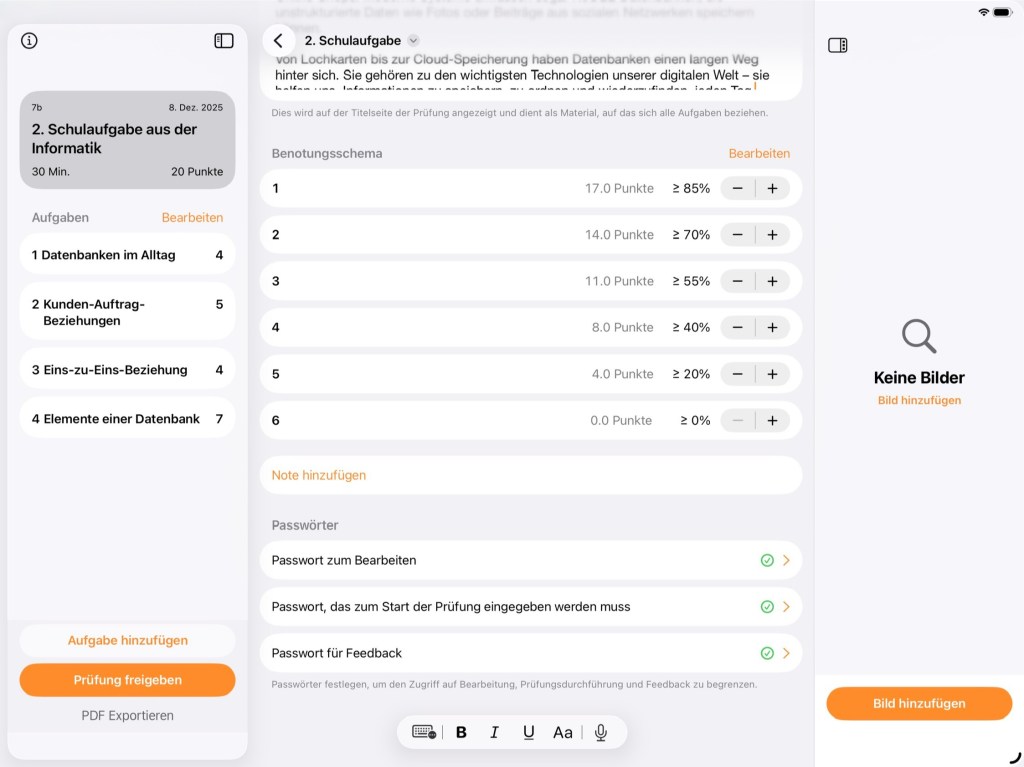Increase threshold for grade 6
The width and height of the screenshot is (1024, 767).
[x=772, y=420]
